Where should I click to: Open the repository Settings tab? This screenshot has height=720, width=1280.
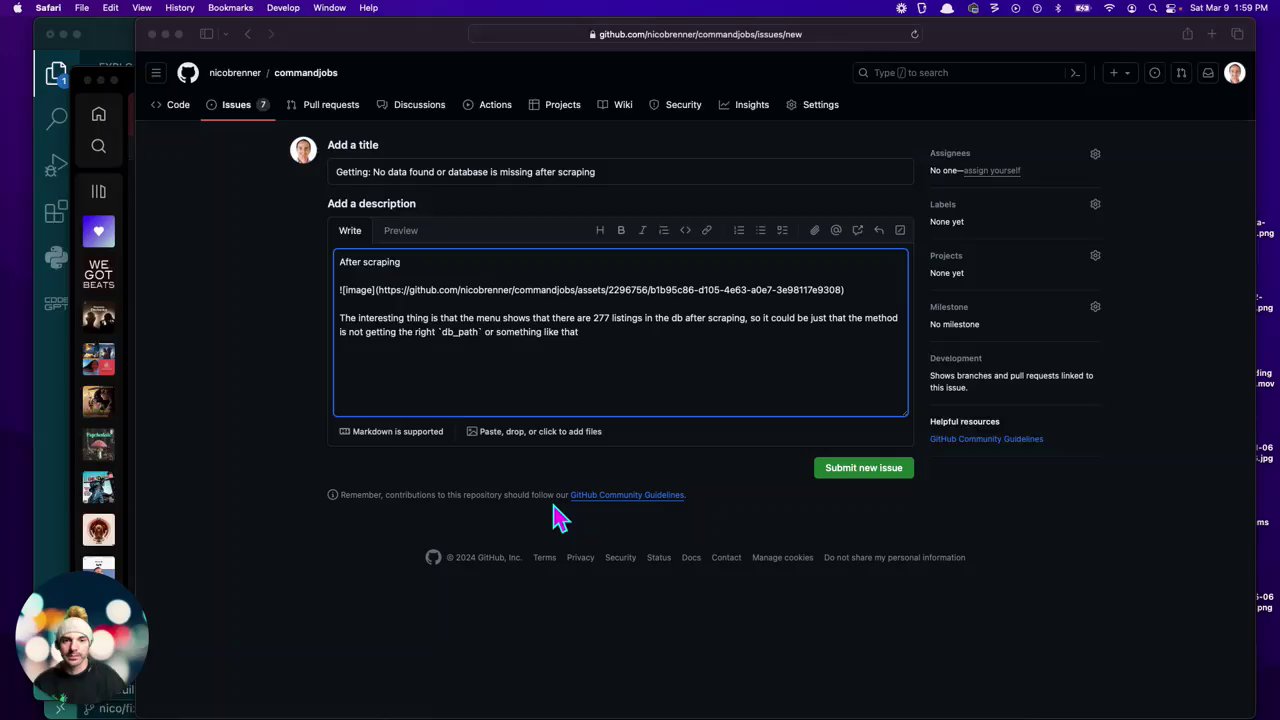point(812,104)
